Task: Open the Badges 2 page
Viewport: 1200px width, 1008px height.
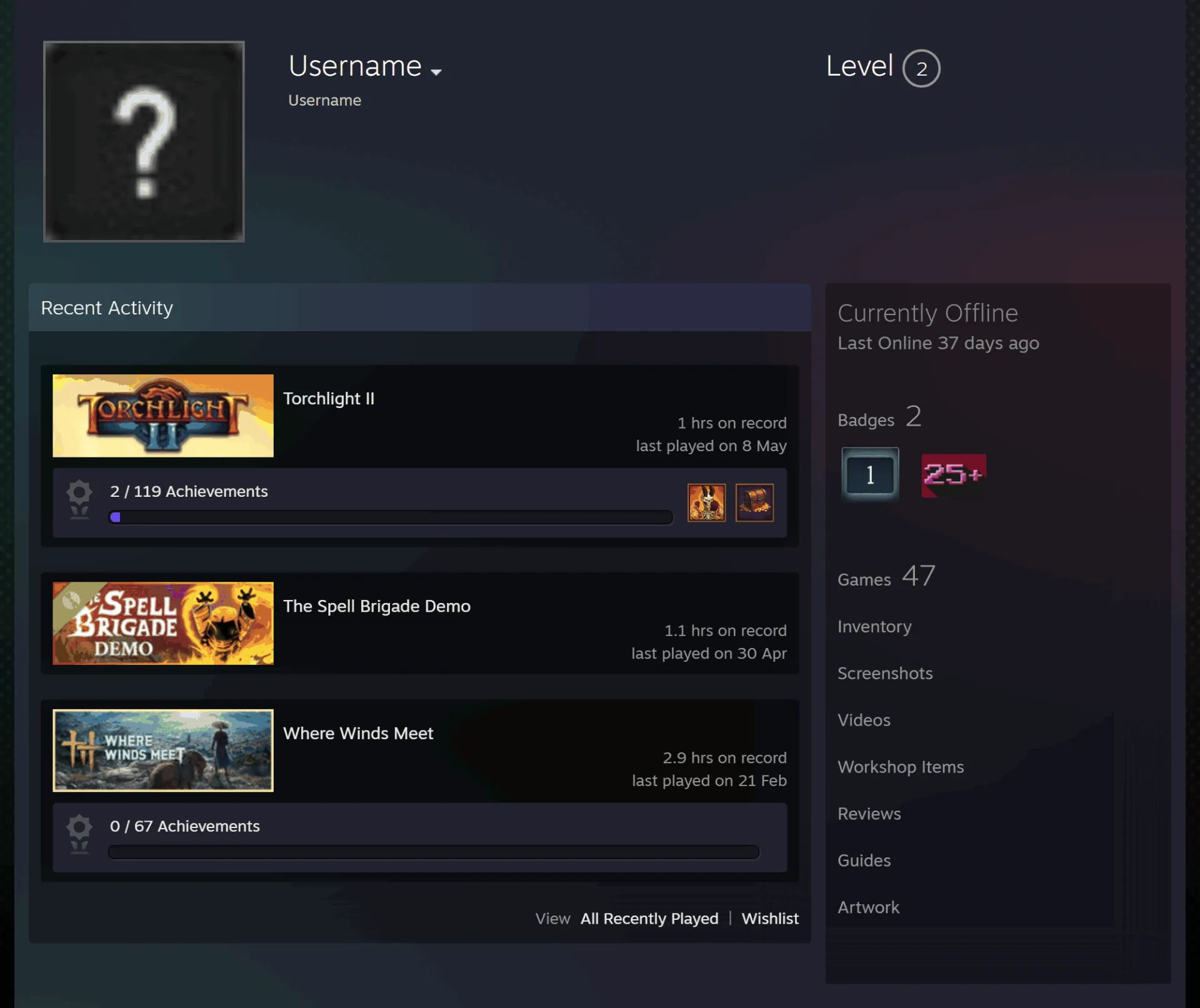Action: [x=879, y=417]
